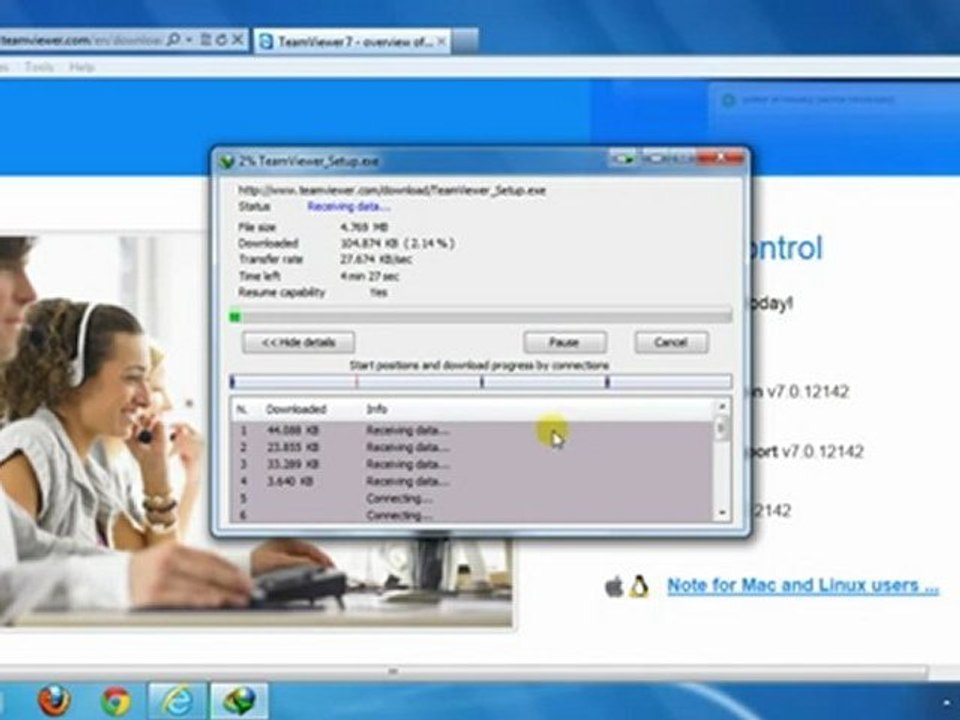This screenshot has height=720, width=960.
Task: Click the connections progress segment bar
Action: pos(481,383)
